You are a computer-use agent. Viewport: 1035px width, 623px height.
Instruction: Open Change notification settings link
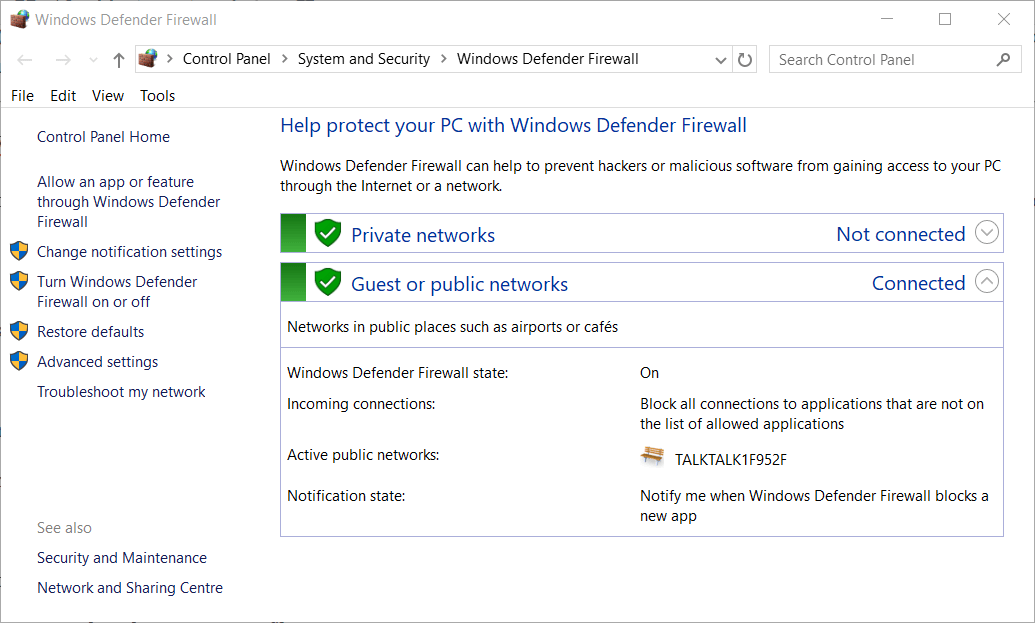[x=129, y=251]
